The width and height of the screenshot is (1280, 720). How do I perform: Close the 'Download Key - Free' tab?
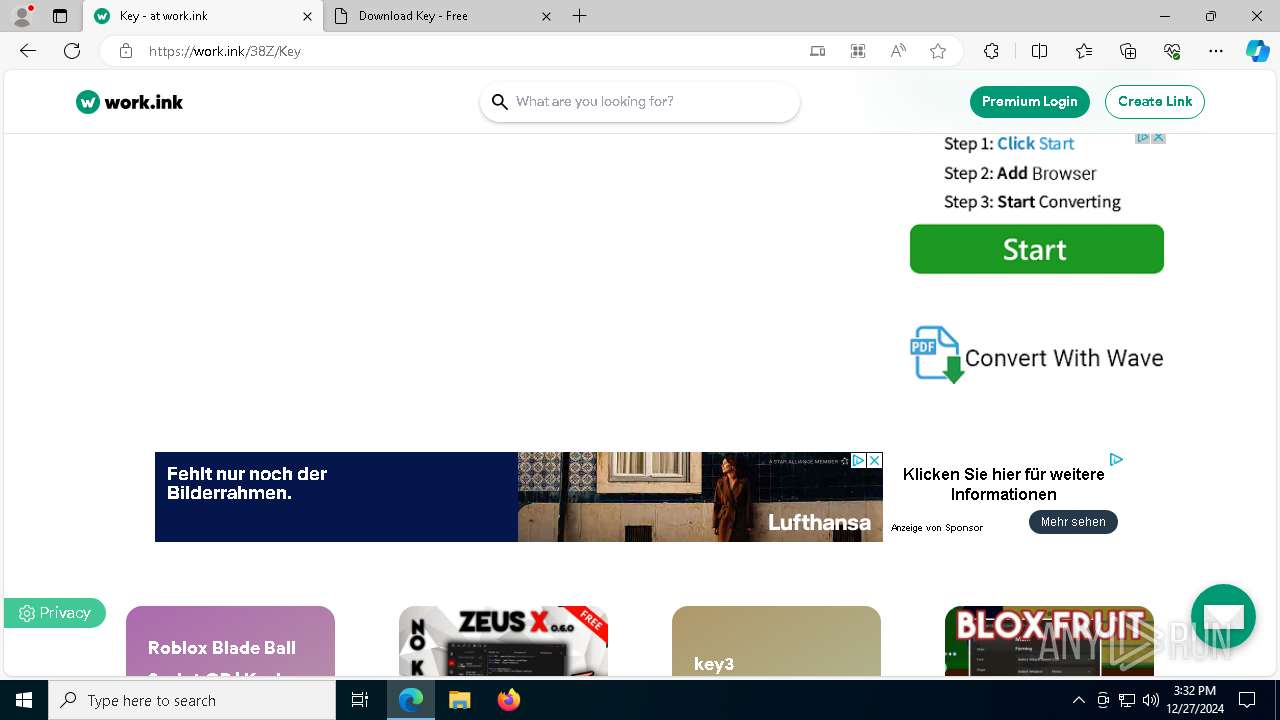(546, 16)
